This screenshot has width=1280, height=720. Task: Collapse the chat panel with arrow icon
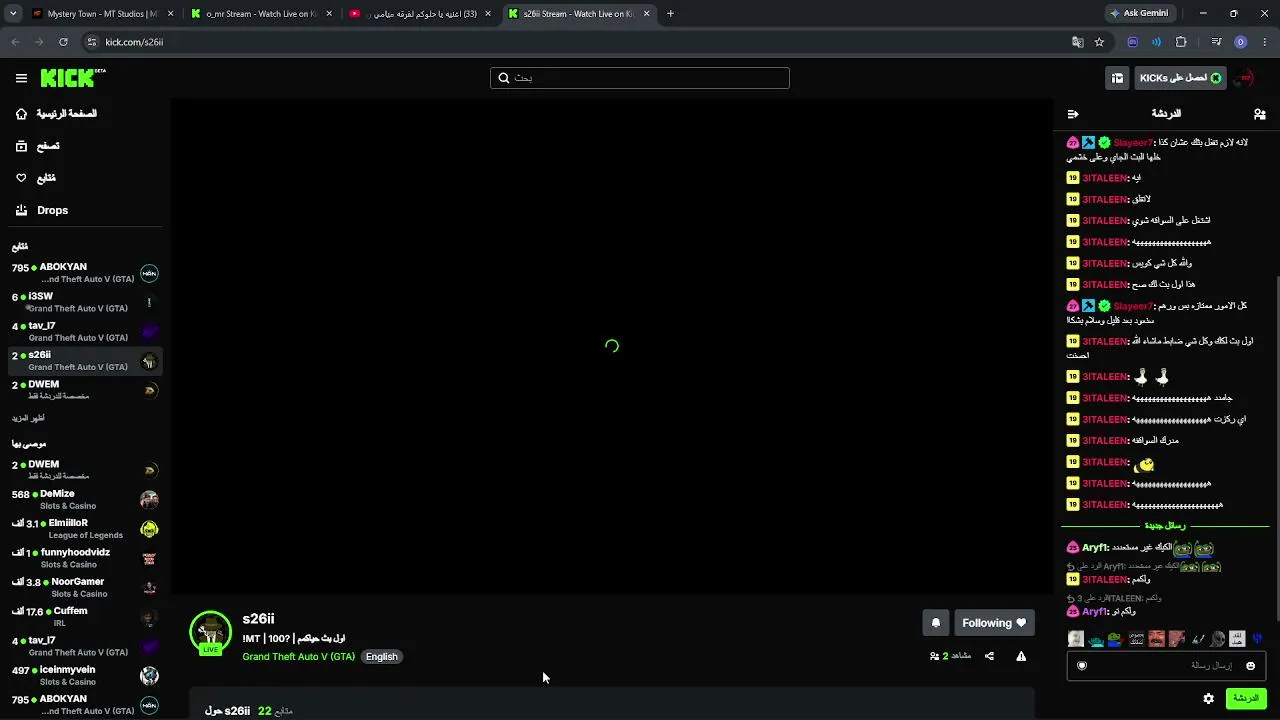(1073, 114)
